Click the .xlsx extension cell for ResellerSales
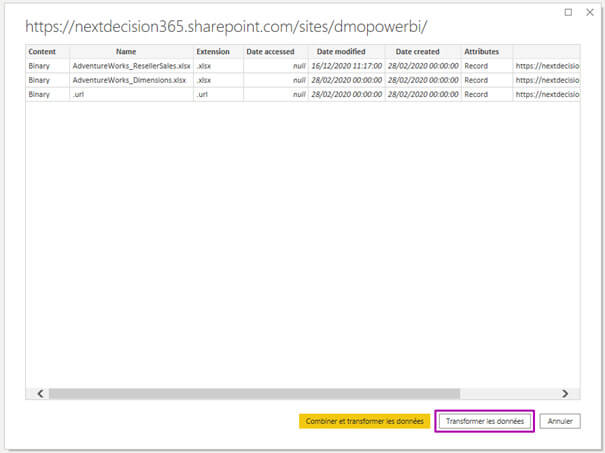The height and width of the screenshot is (453, 605). (218, 66)
